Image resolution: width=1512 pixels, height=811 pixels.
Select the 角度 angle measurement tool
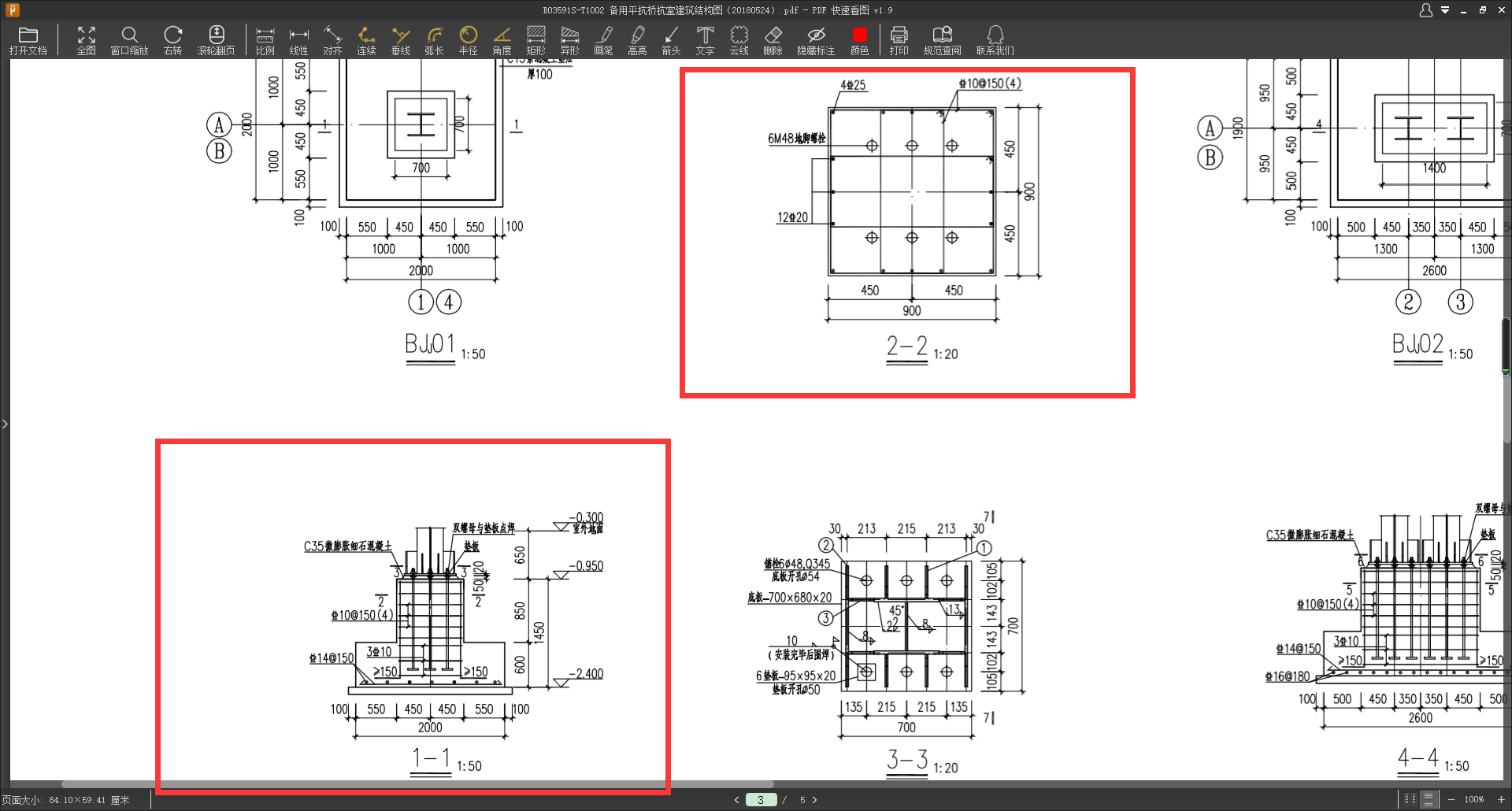(502, 41)
